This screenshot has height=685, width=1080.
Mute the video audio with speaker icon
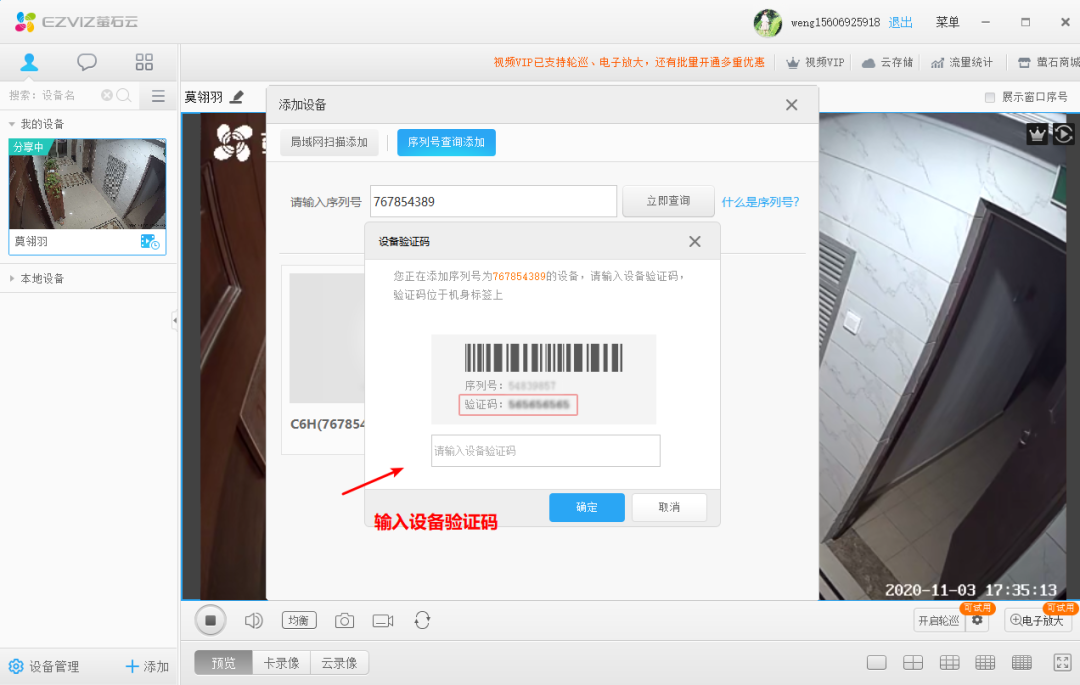click(253, 620)
